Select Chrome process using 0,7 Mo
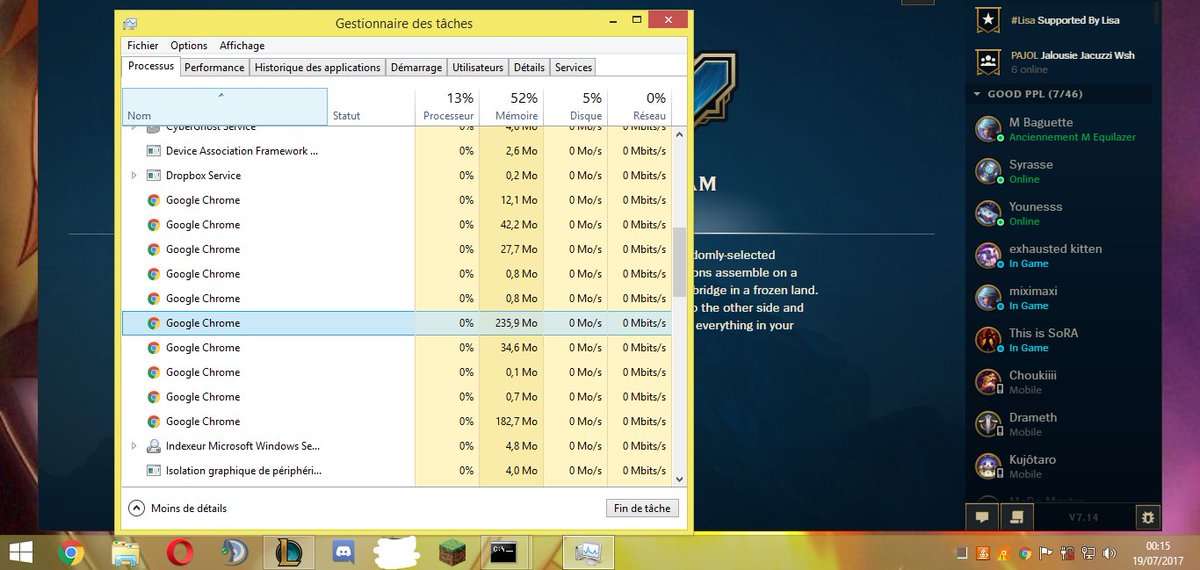The width and height of the screenshot is (1200, 570). pyautogui.click(x=396, y=397)
